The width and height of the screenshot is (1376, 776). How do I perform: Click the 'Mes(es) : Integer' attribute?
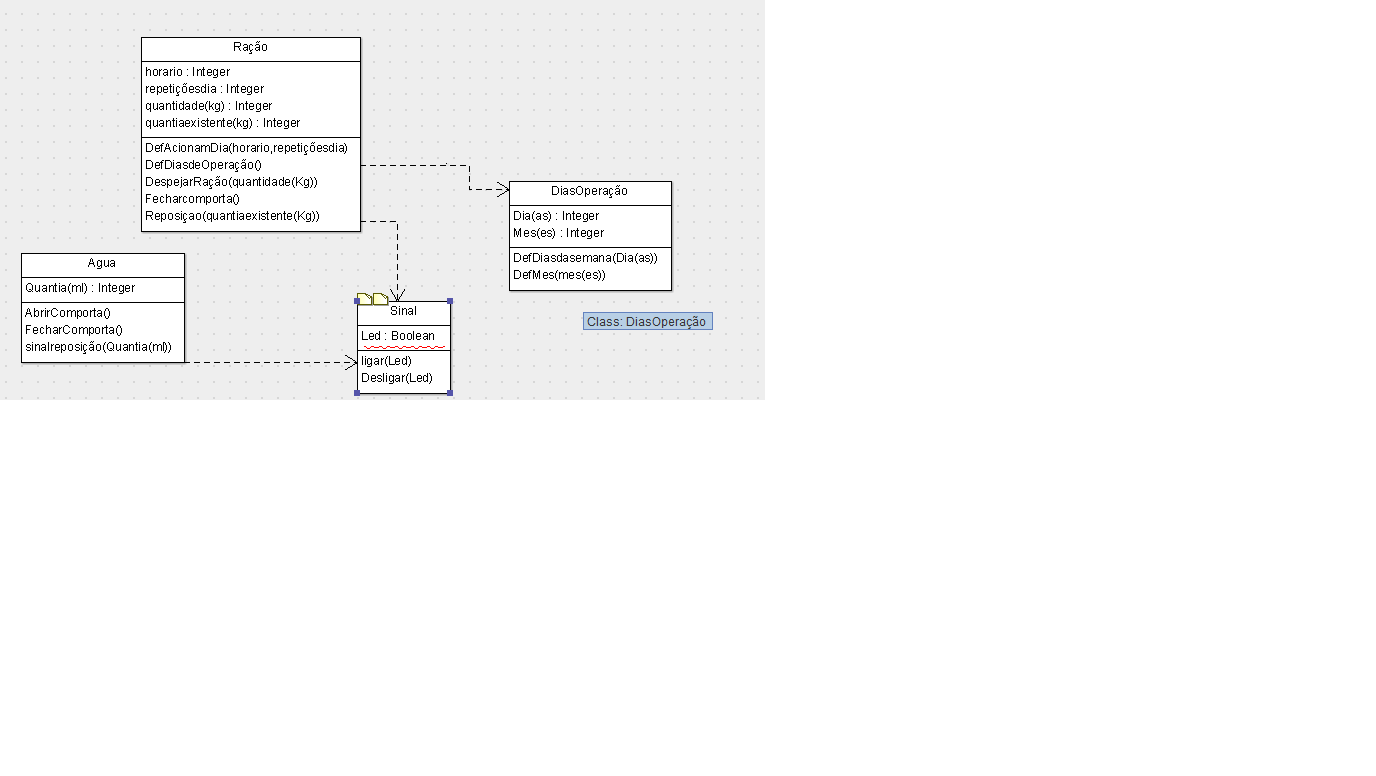pos(558,233)
